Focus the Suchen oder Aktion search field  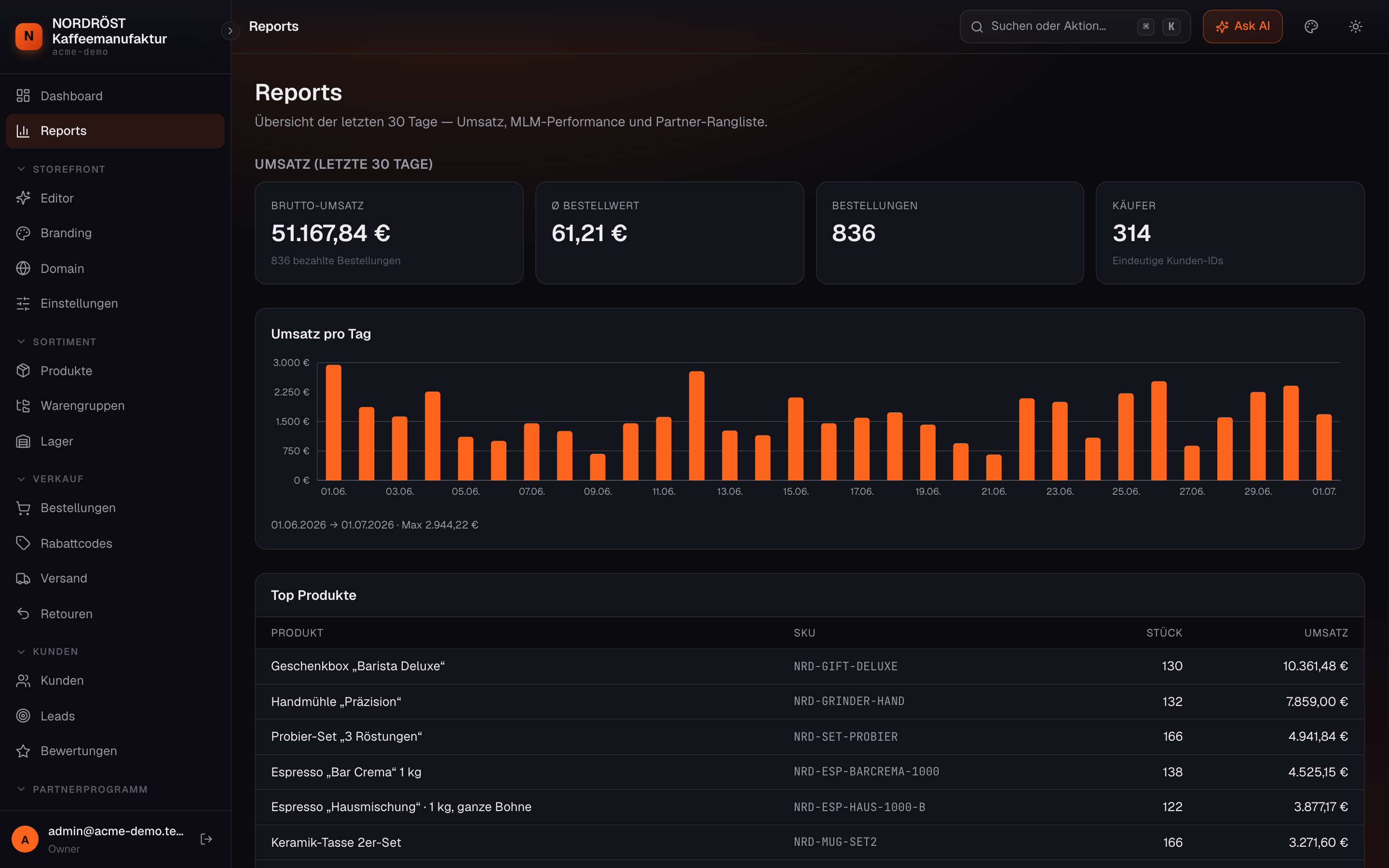(1075, 27)
